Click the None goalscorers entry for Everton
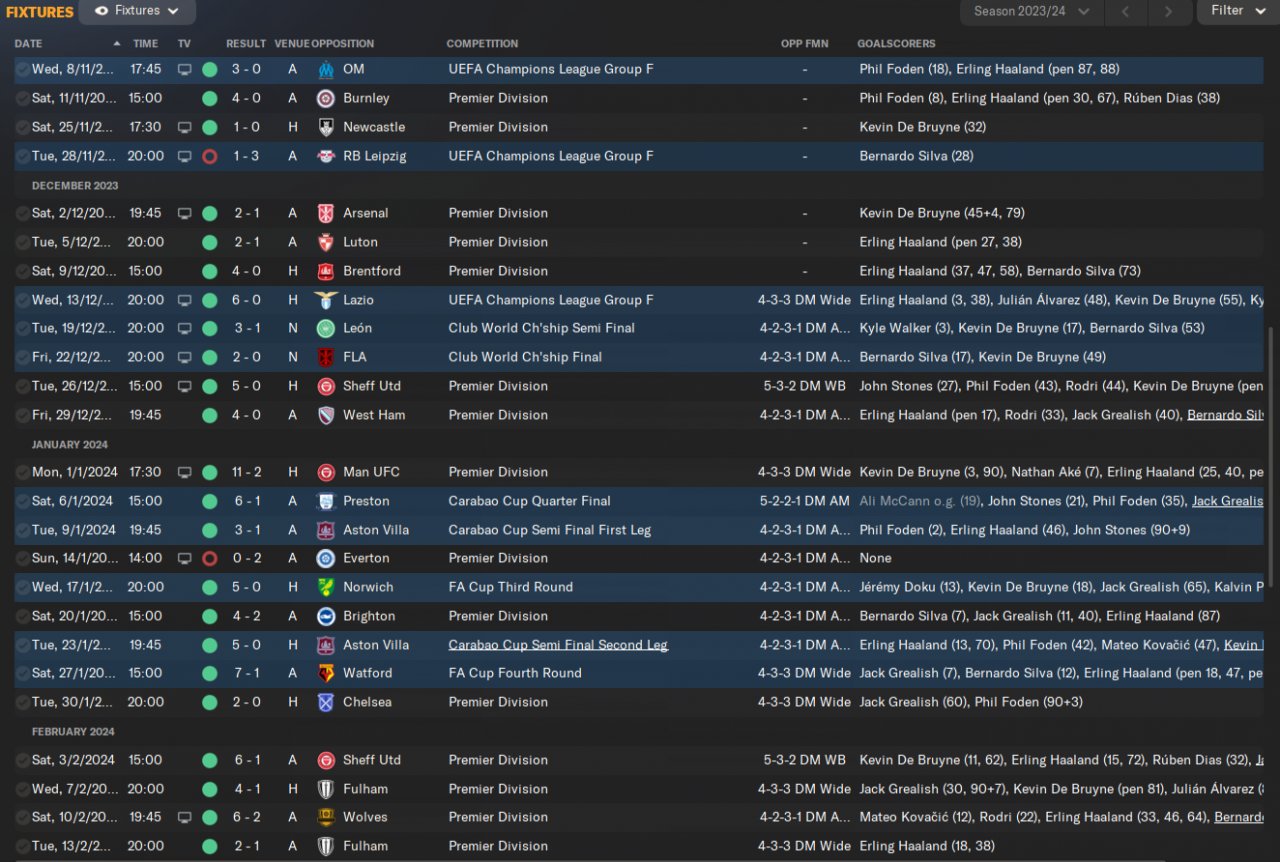This screenshot has height=862, width=1280. click(x=875, y=558)
